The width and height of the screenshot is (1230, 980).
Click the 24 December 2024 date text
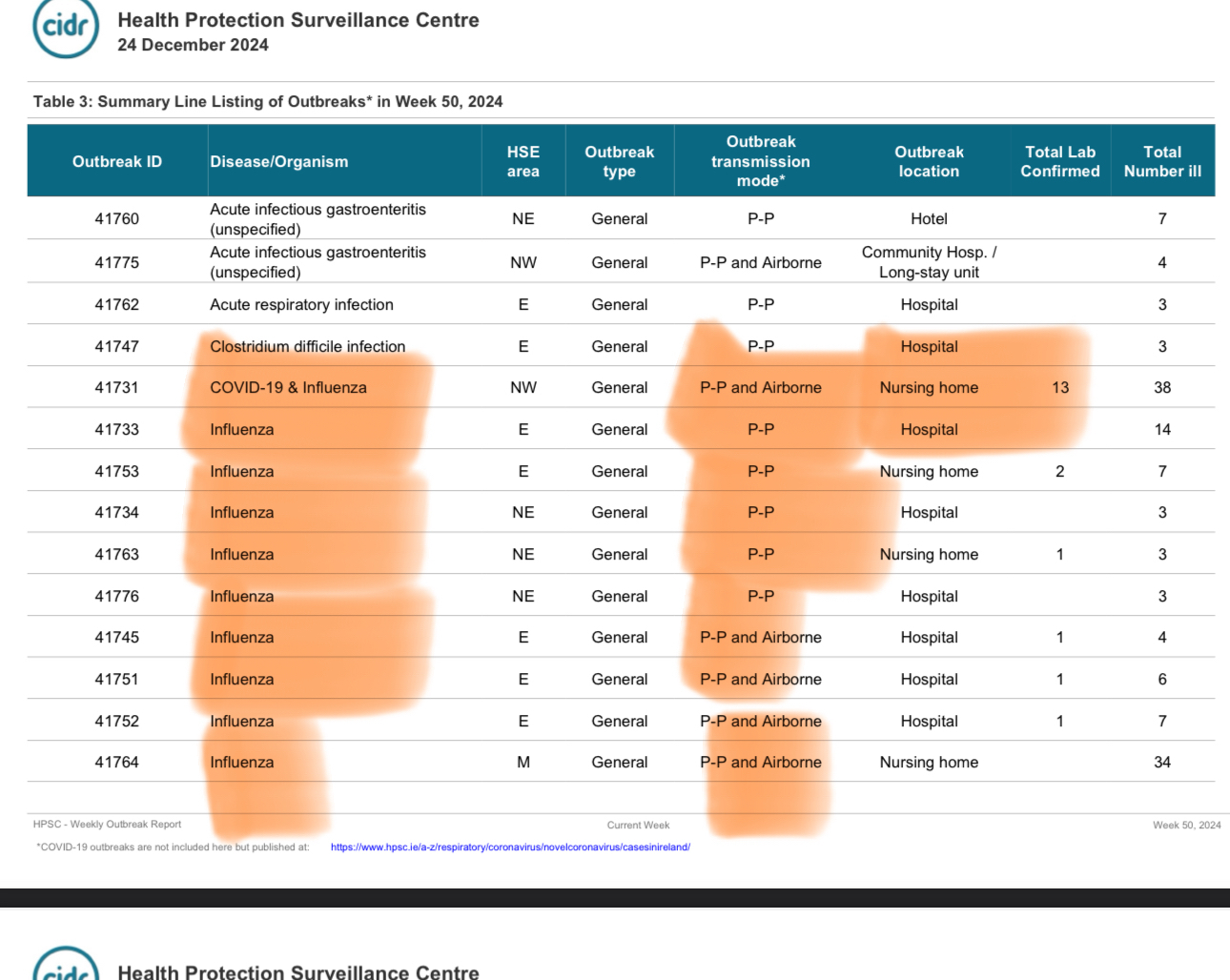pyautogui.click(x=193, y=45)
